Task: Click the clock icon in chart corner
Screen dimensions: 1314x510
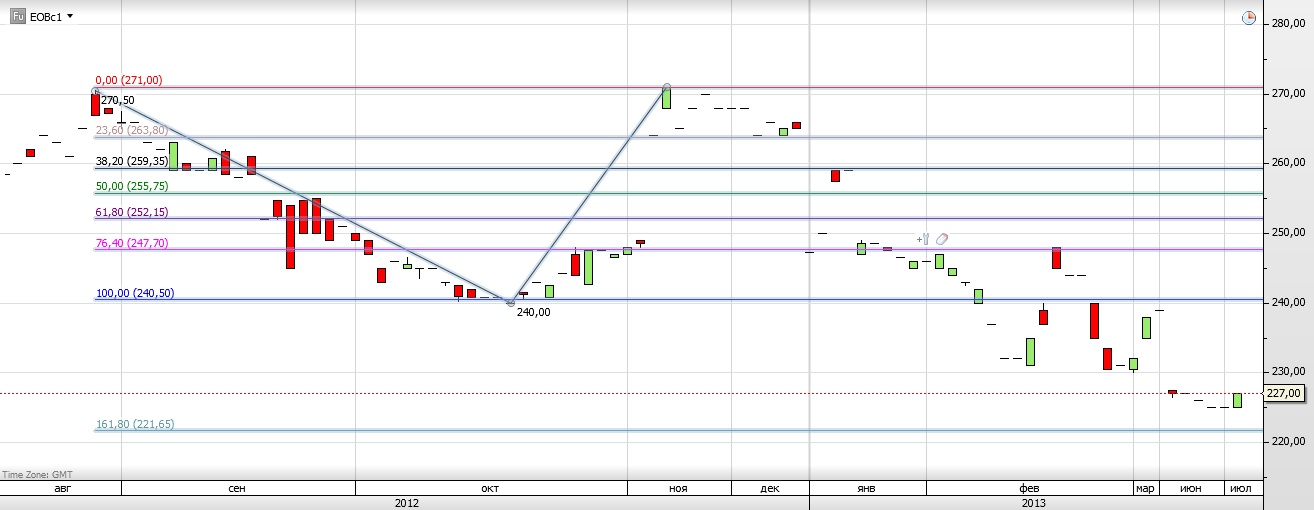Action: pos(1248,18)
